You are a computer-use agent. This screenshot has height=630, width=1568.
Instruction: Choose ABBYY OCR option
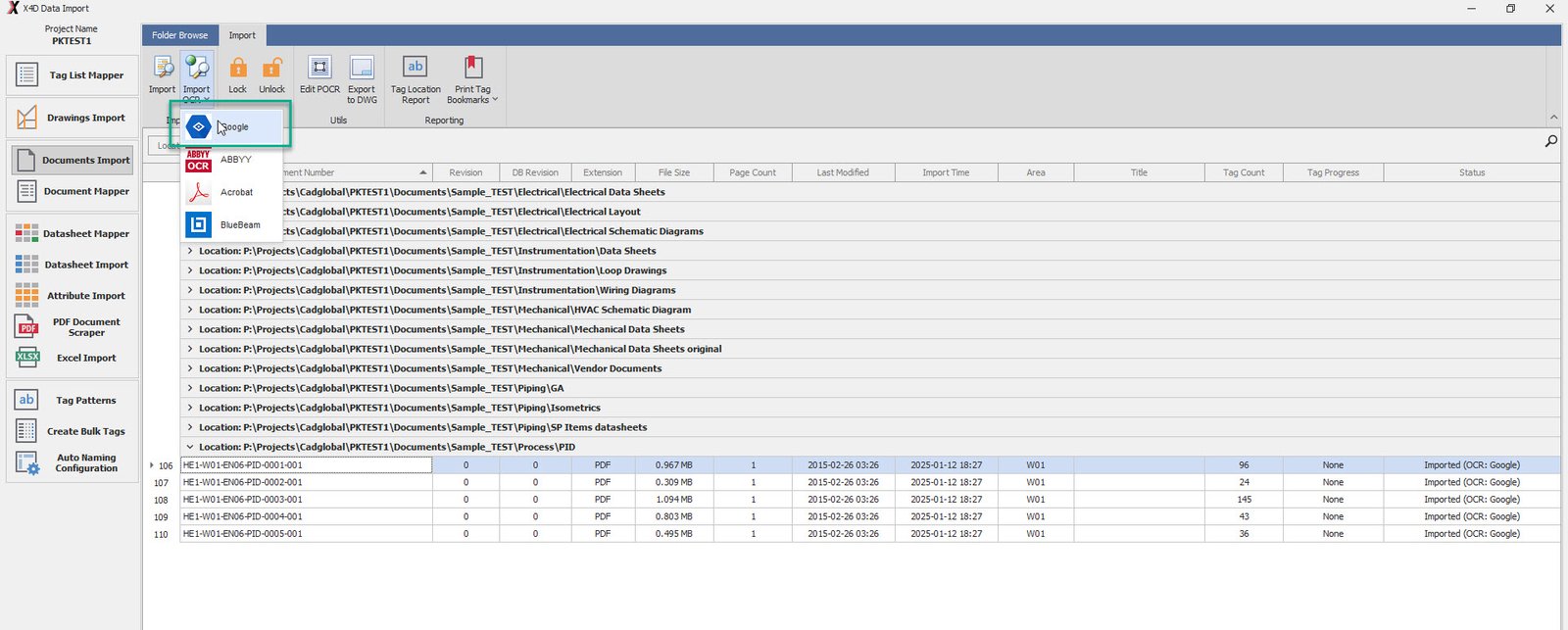tap(234, 160)
